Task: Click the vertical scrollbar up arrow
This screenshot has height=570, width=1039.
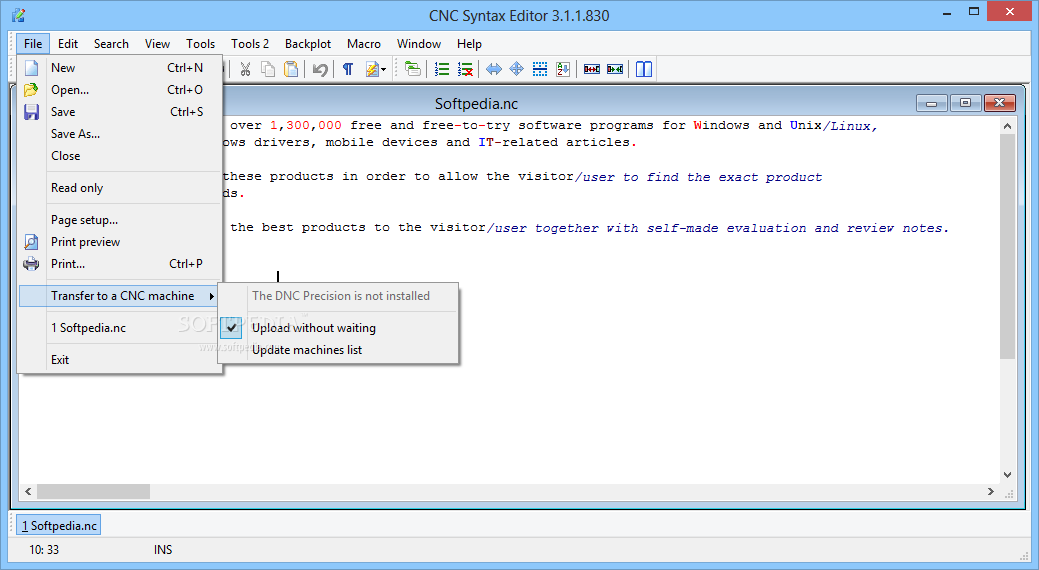Action: [x=1007, y=126]
